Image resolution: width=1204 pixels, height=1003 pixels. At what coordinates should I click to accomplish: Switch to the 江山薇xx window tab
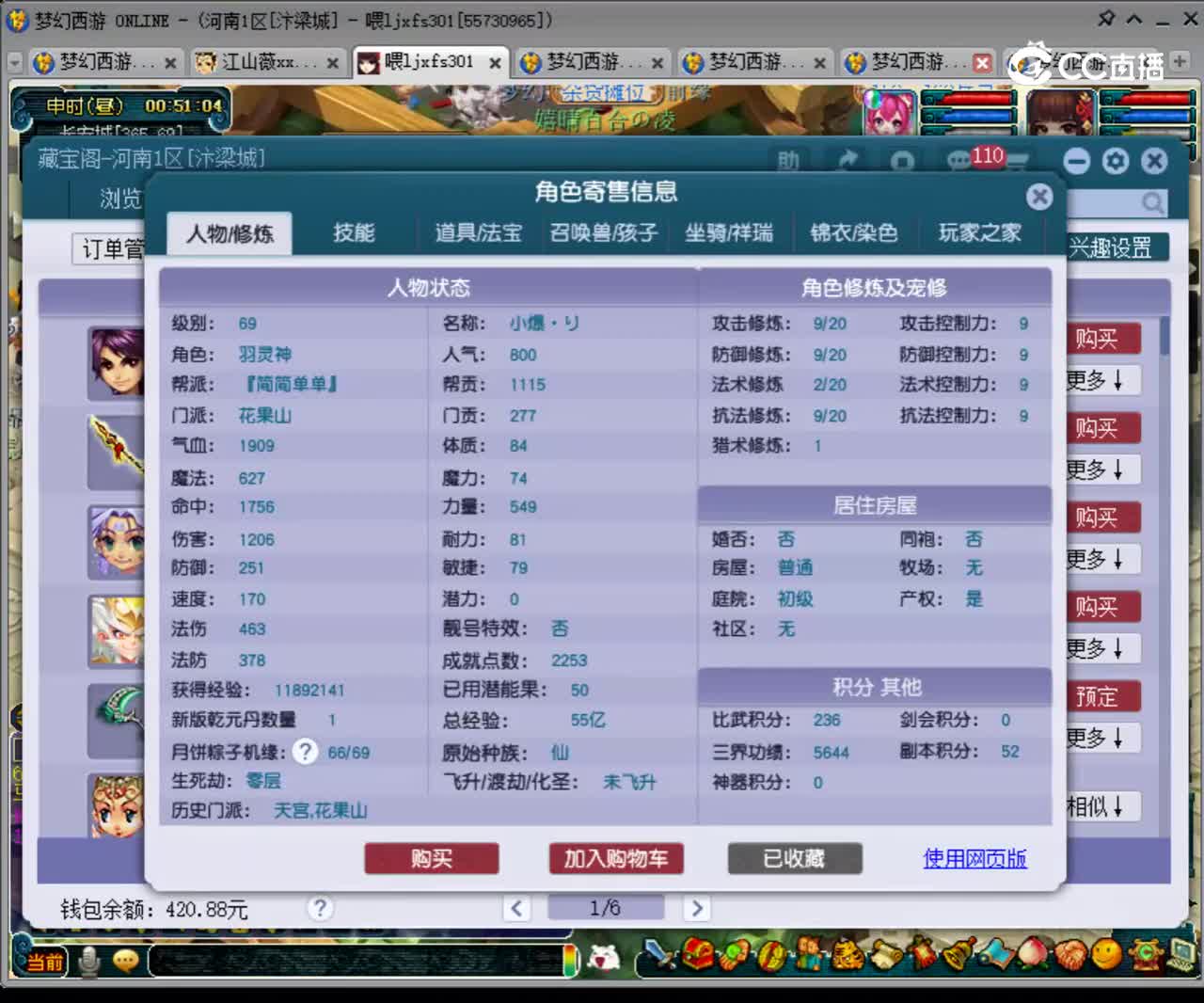(267, 63)
